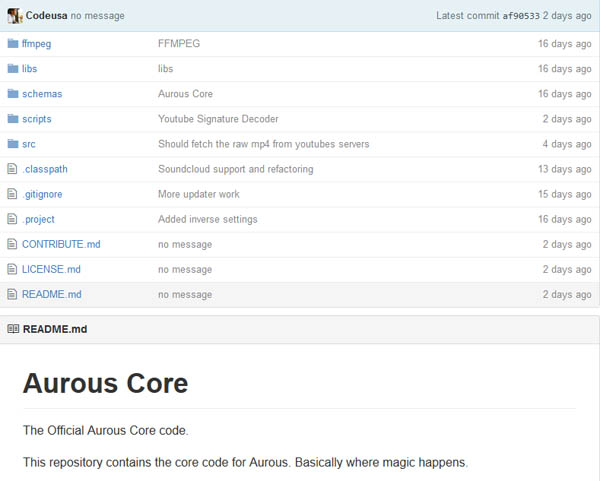This screenshot has height=481, width=600.
Task: Open the .classpath file
Action: tap(45, 169)
